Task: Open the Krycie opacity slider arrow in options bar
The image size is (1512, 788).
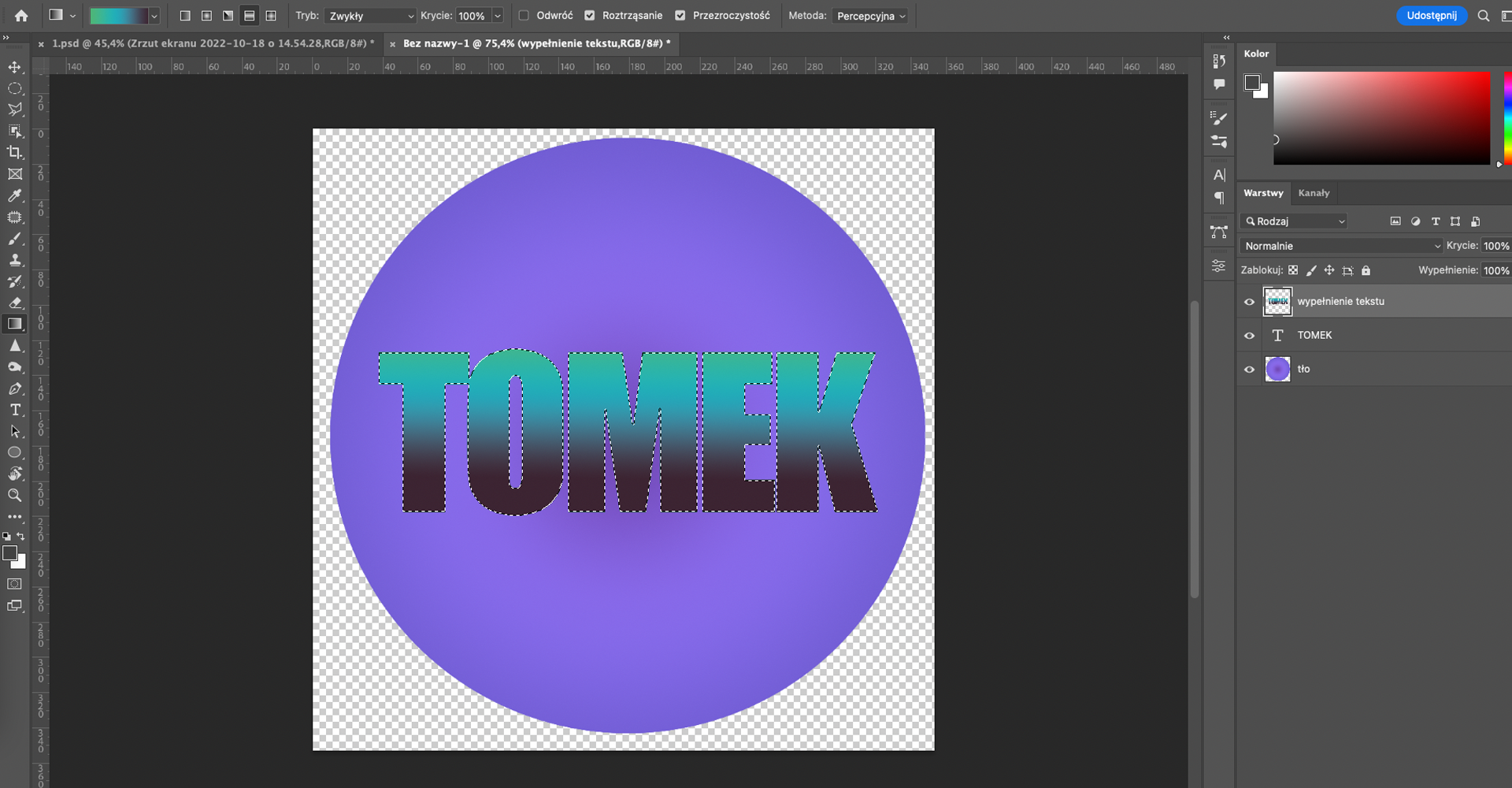Action: [498, 16]
